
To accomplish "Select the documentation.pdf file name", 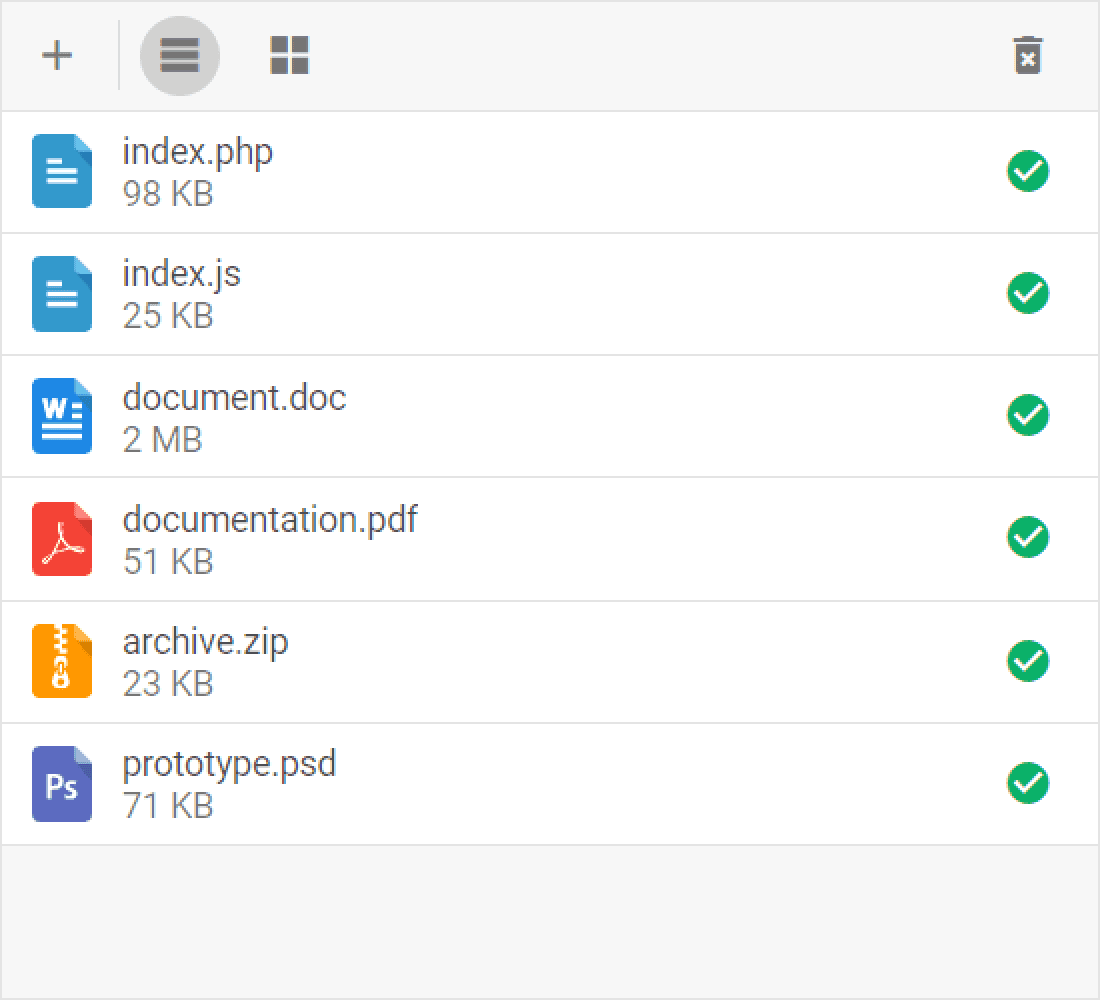I will tap(270, 520).
